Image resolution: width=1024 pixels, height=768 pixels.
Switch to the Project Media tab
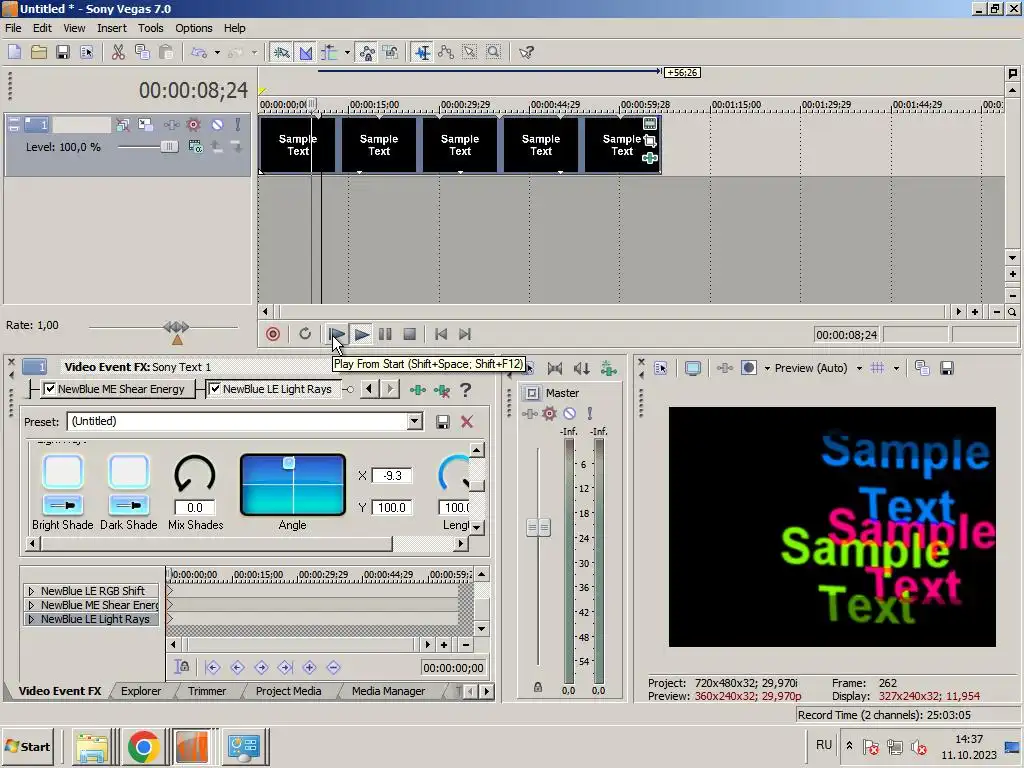click(x=288, y=691)
